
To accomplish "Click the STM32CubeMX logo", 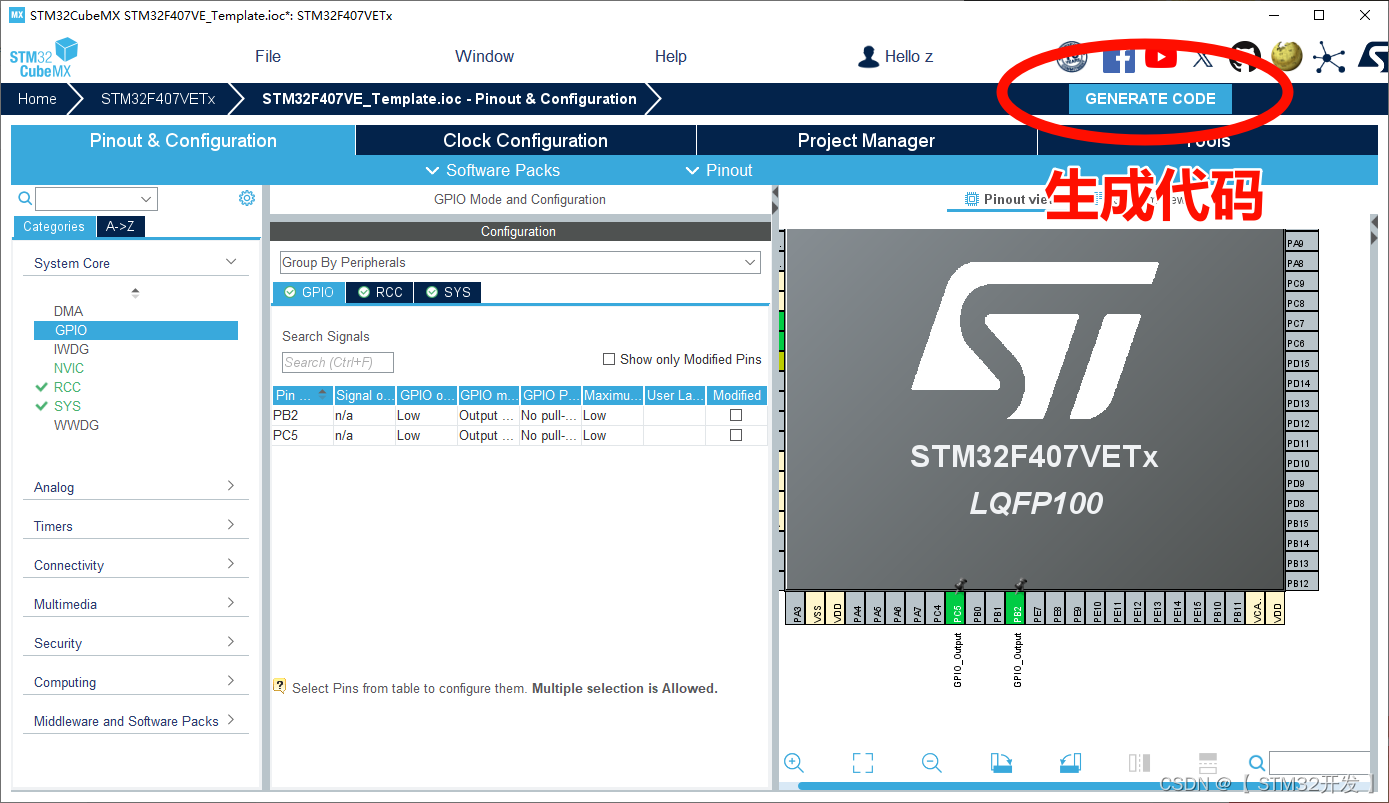I will click(44, 58).
